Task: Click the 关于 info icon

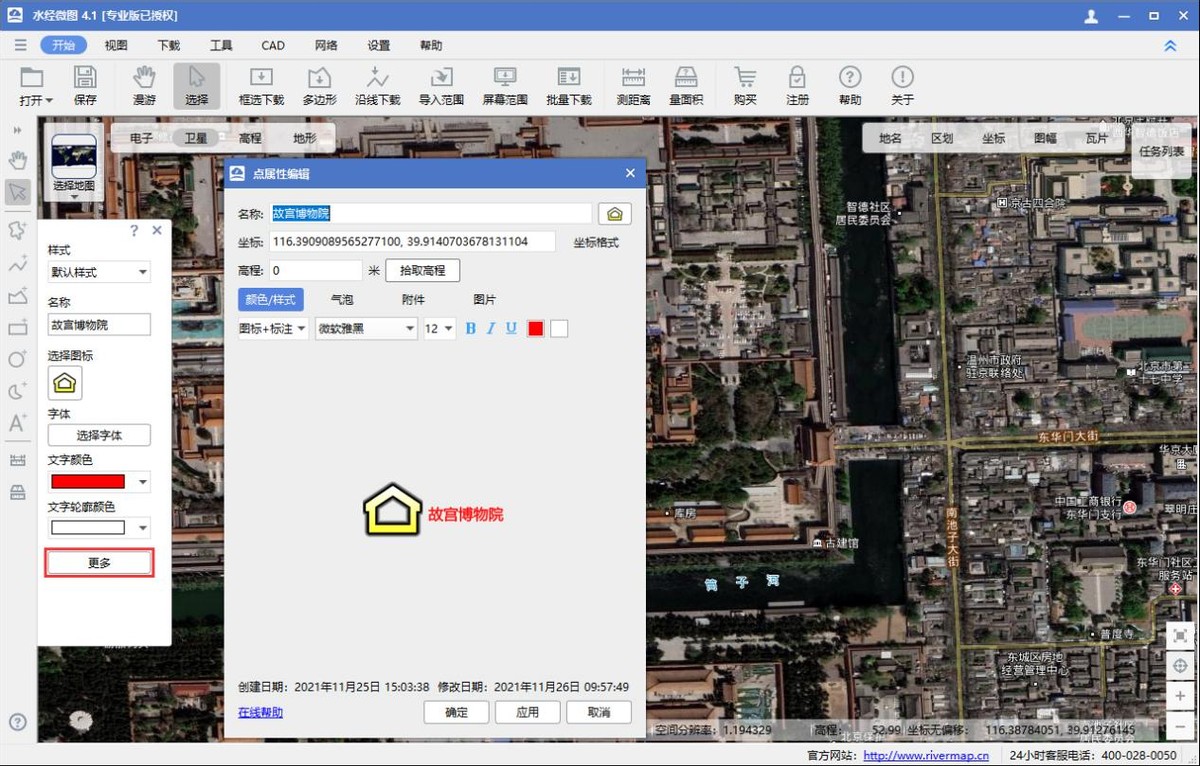Action: [902, 77]
